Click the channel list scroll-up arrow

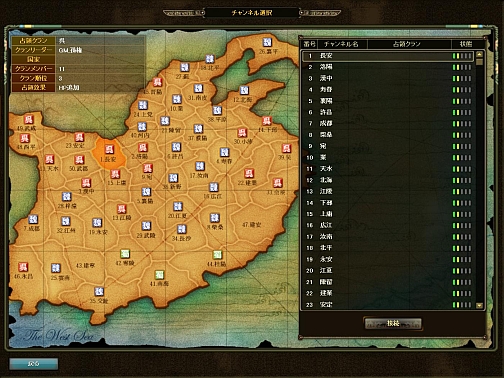click(x=479, y=54)
